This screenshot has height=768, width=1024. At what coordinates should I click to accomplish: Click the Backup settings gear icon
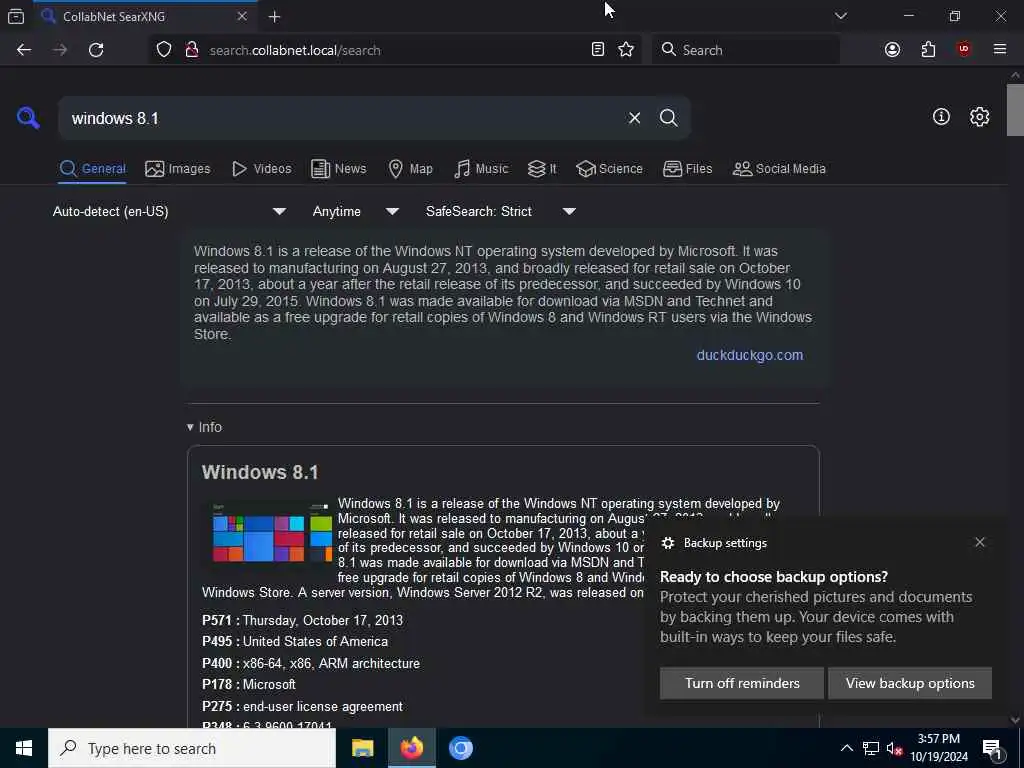pyautogui.click(x=667, y=543)
